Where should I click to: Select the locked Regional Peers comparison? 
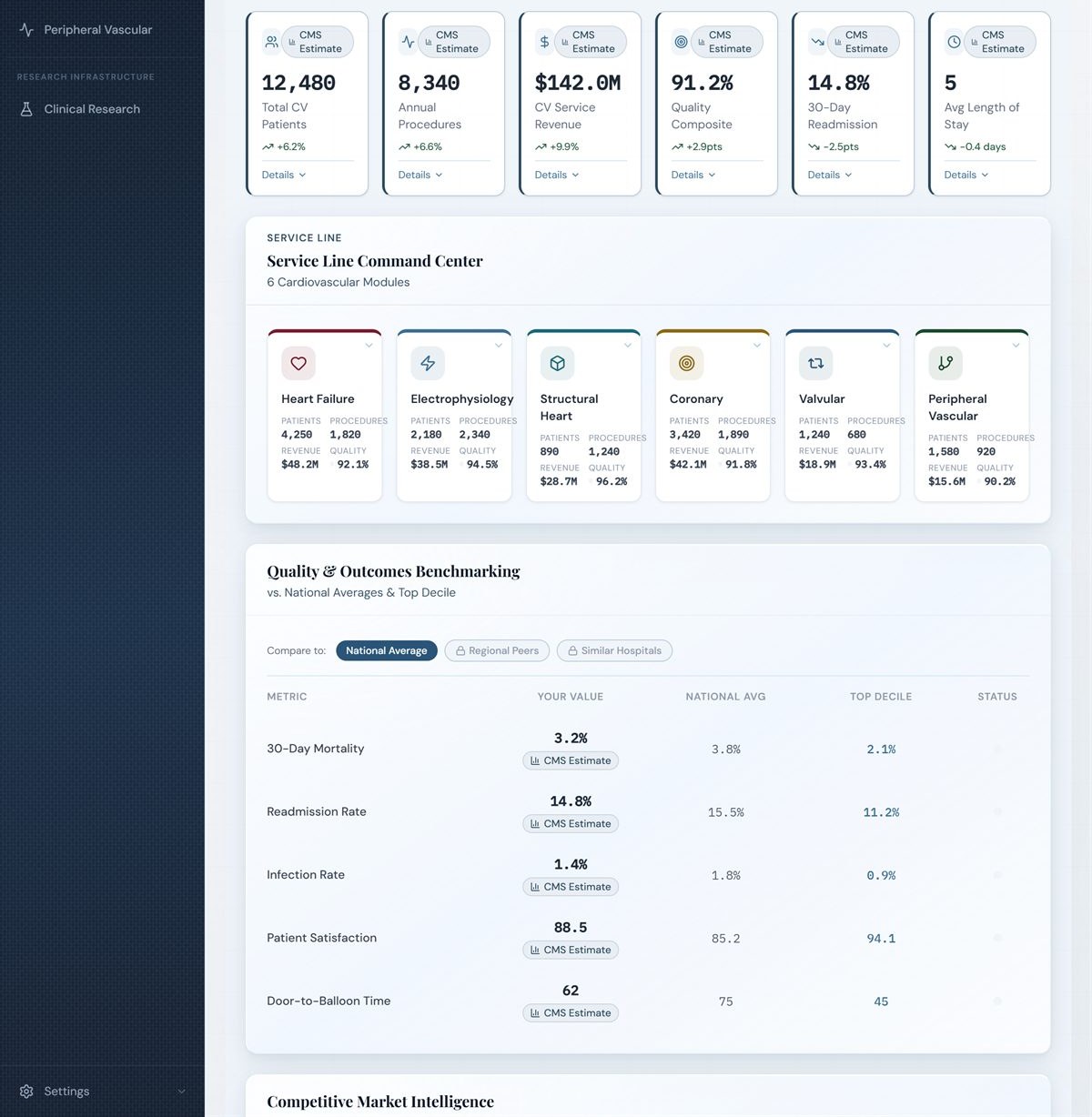tap(497, 650)
